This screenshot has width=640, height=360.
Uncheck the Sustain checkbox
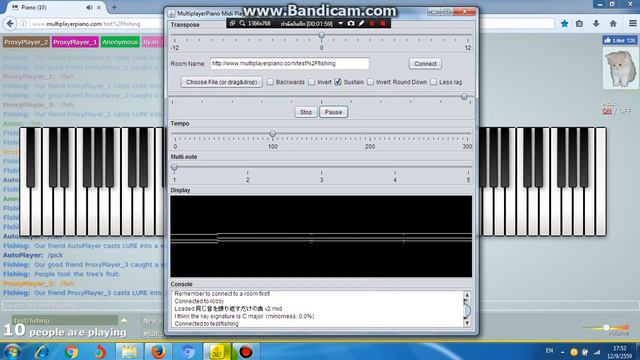click(x=338, y=82)
